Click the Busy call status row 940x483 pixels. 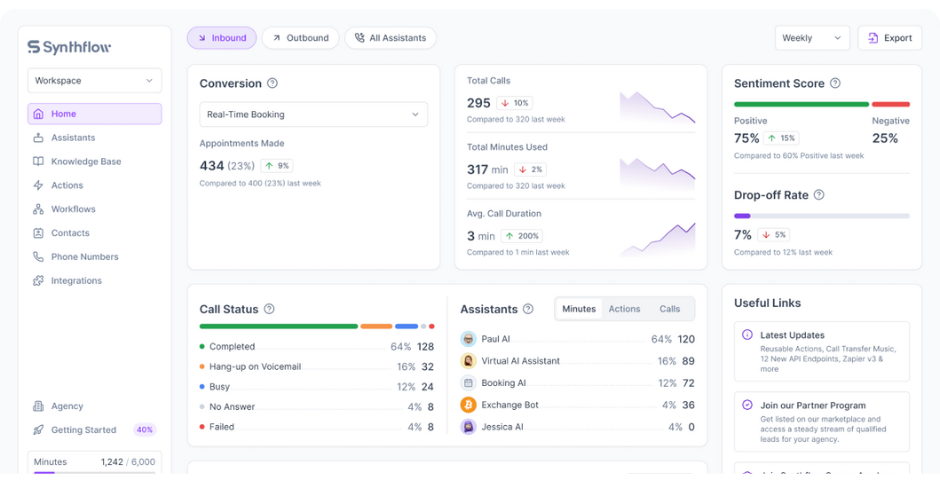pos(317,387)
